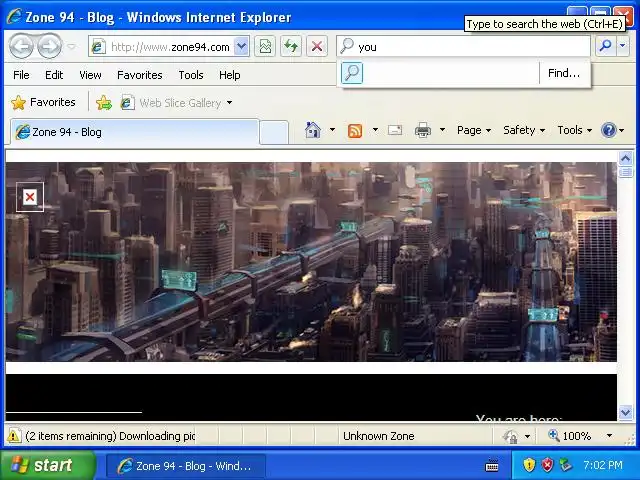This screenshot has width=640, height=480.
Task: Expand the security icon dropdown in status bar
Action: (x=527, y=436)
